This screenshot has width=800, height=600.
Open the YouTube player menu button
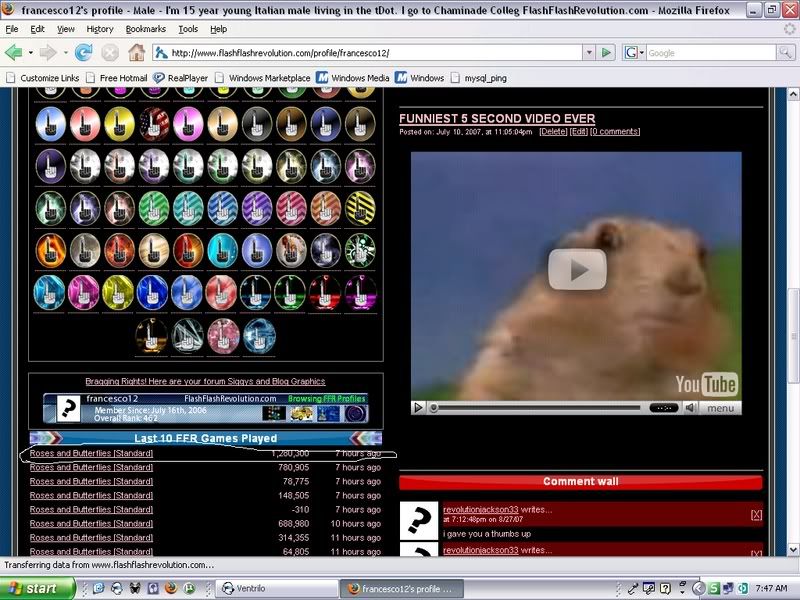720,408
